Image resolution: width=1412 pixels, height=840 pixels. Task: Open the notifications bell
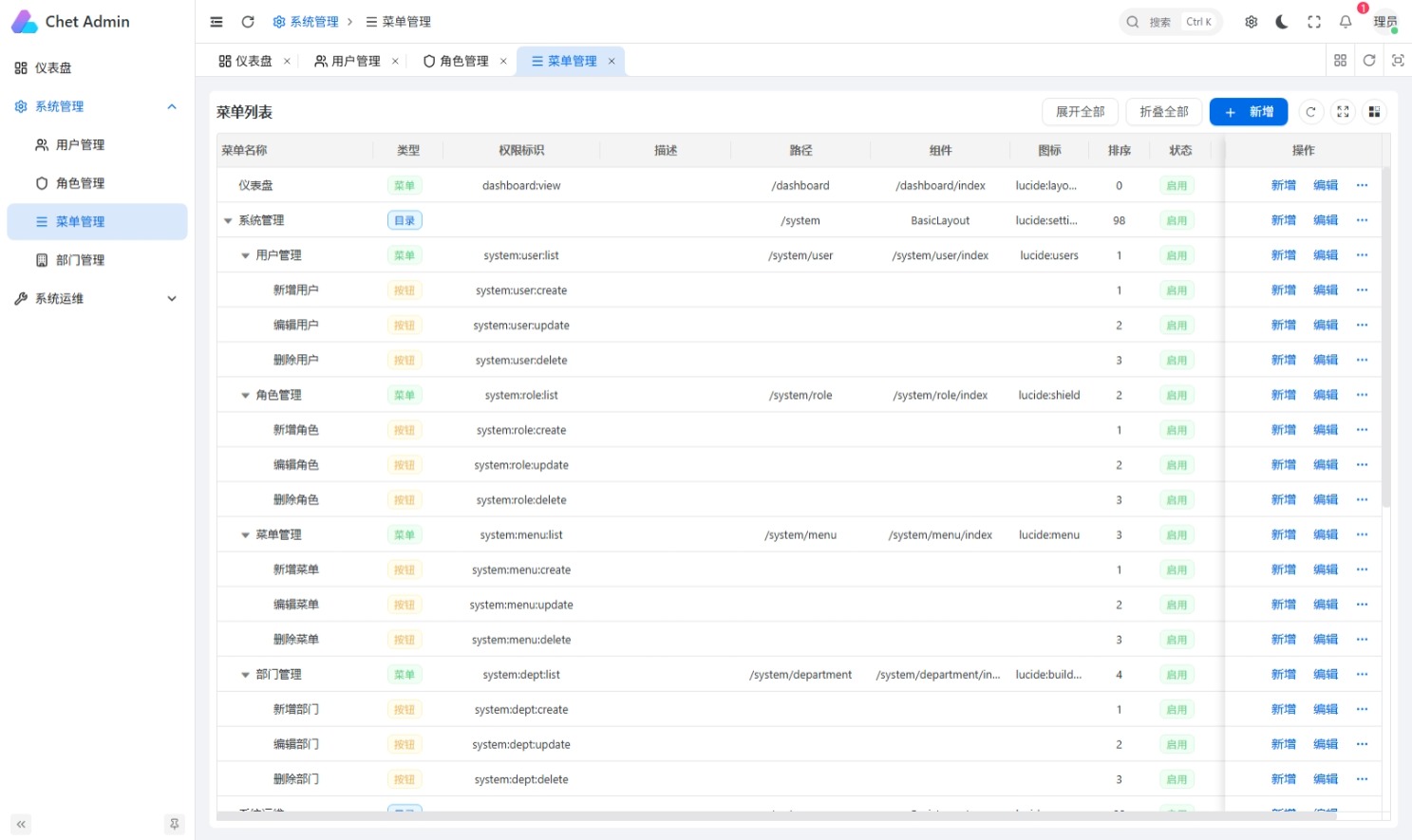pos(1346,22)
